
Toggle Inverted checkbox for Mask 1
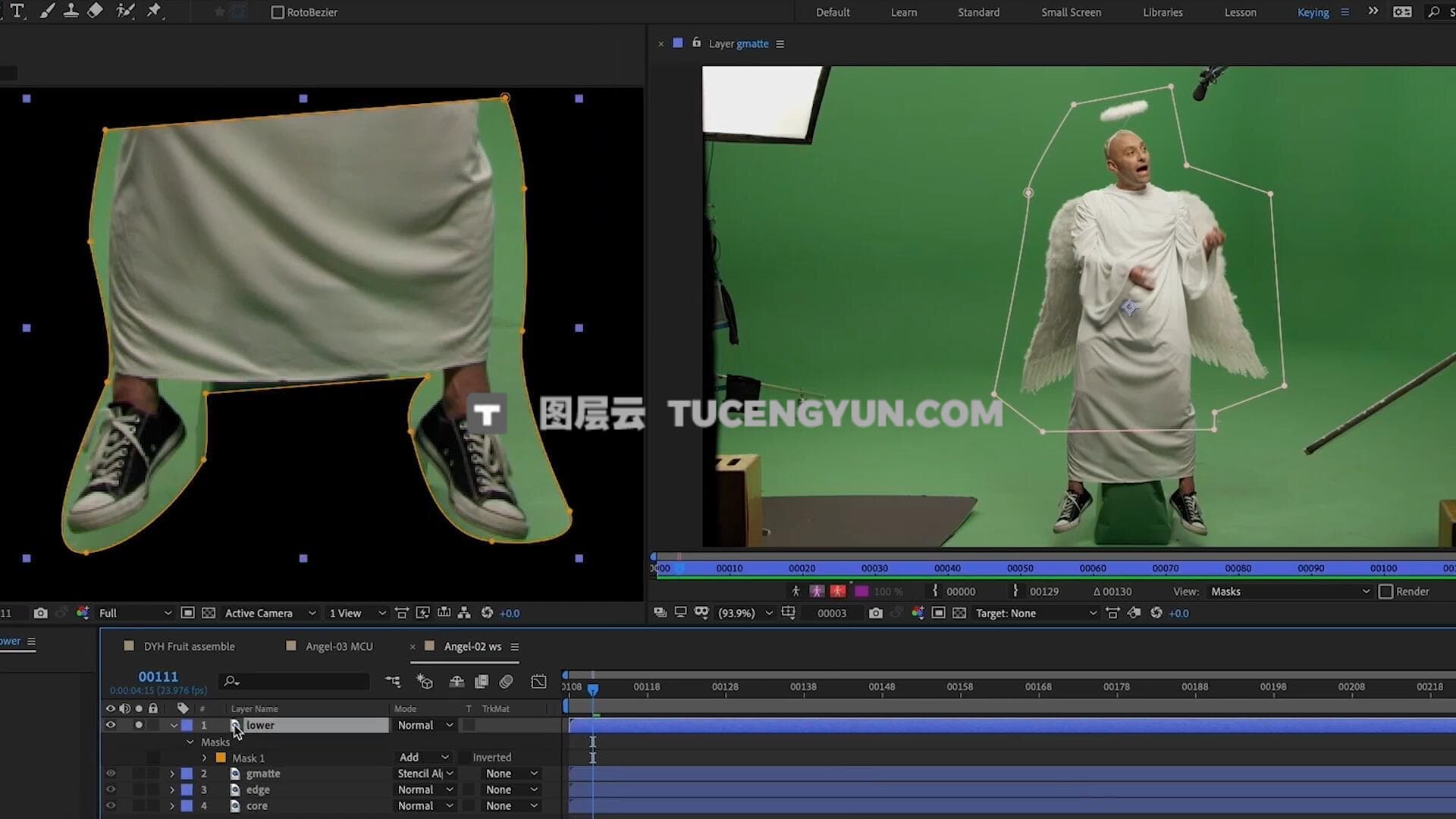(x=465, y=758)
